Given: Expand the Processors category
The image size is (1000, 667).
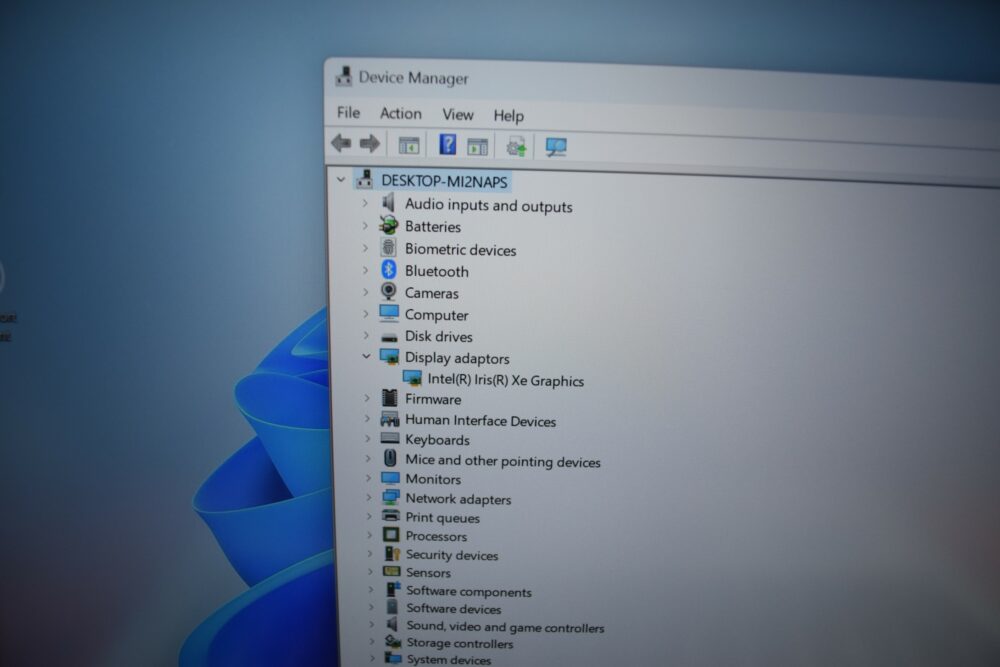Looking at the screenshot, I should (x=369, y=534).
